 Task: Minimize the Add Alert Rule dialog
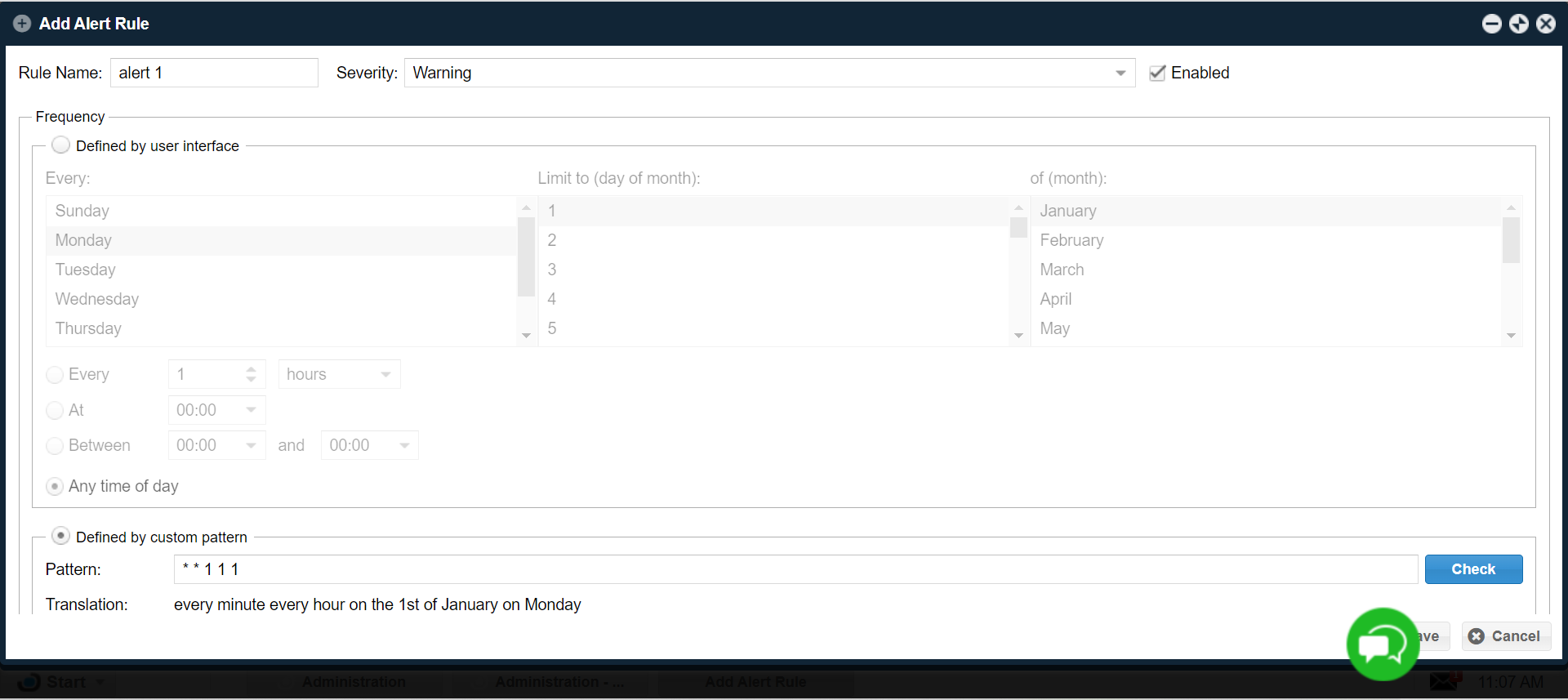coord(1491,24)
